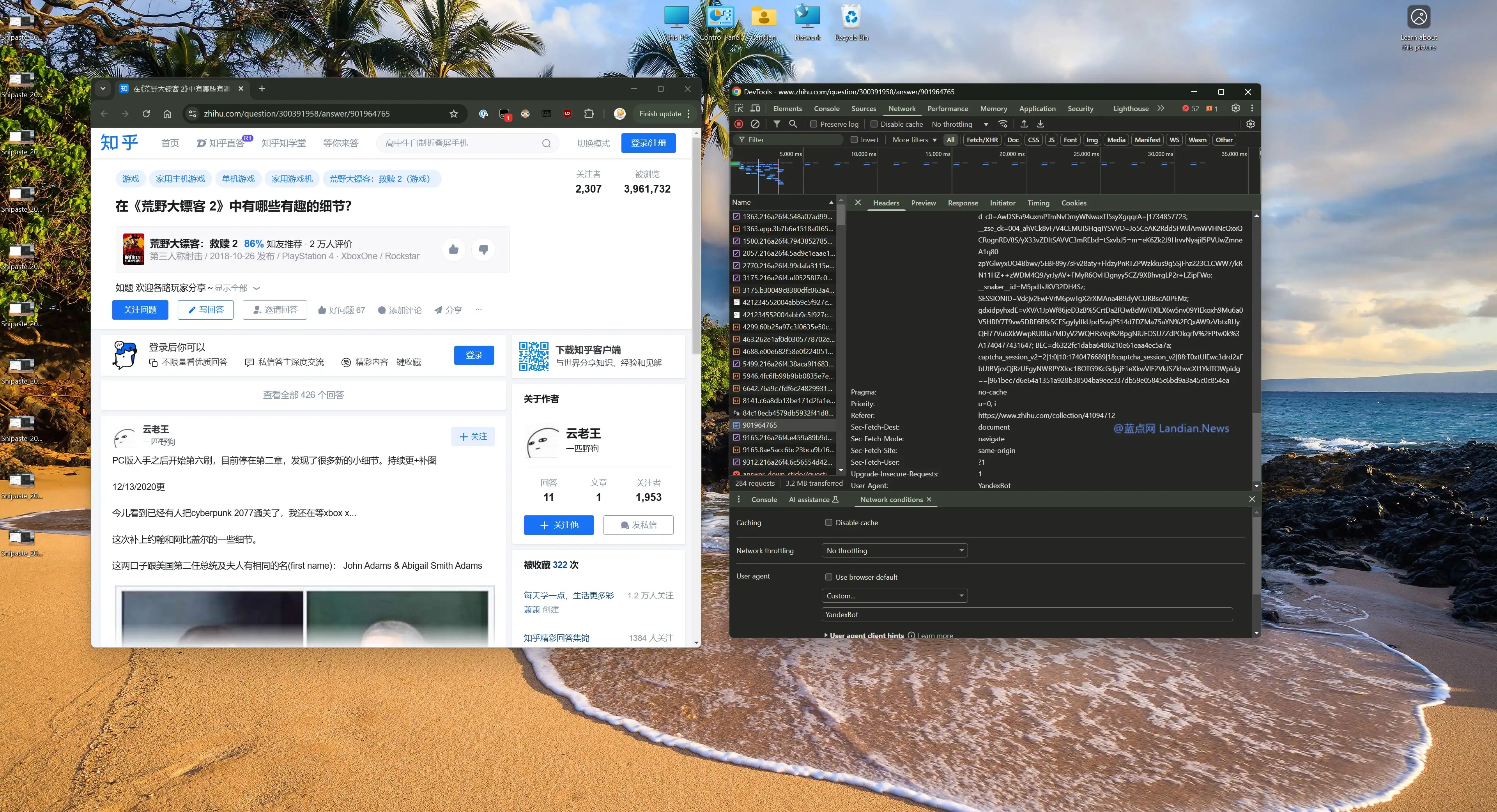The image size is (1497, 812).
Task: Open DevTools settings gear icon
Action: (1235, 108)
